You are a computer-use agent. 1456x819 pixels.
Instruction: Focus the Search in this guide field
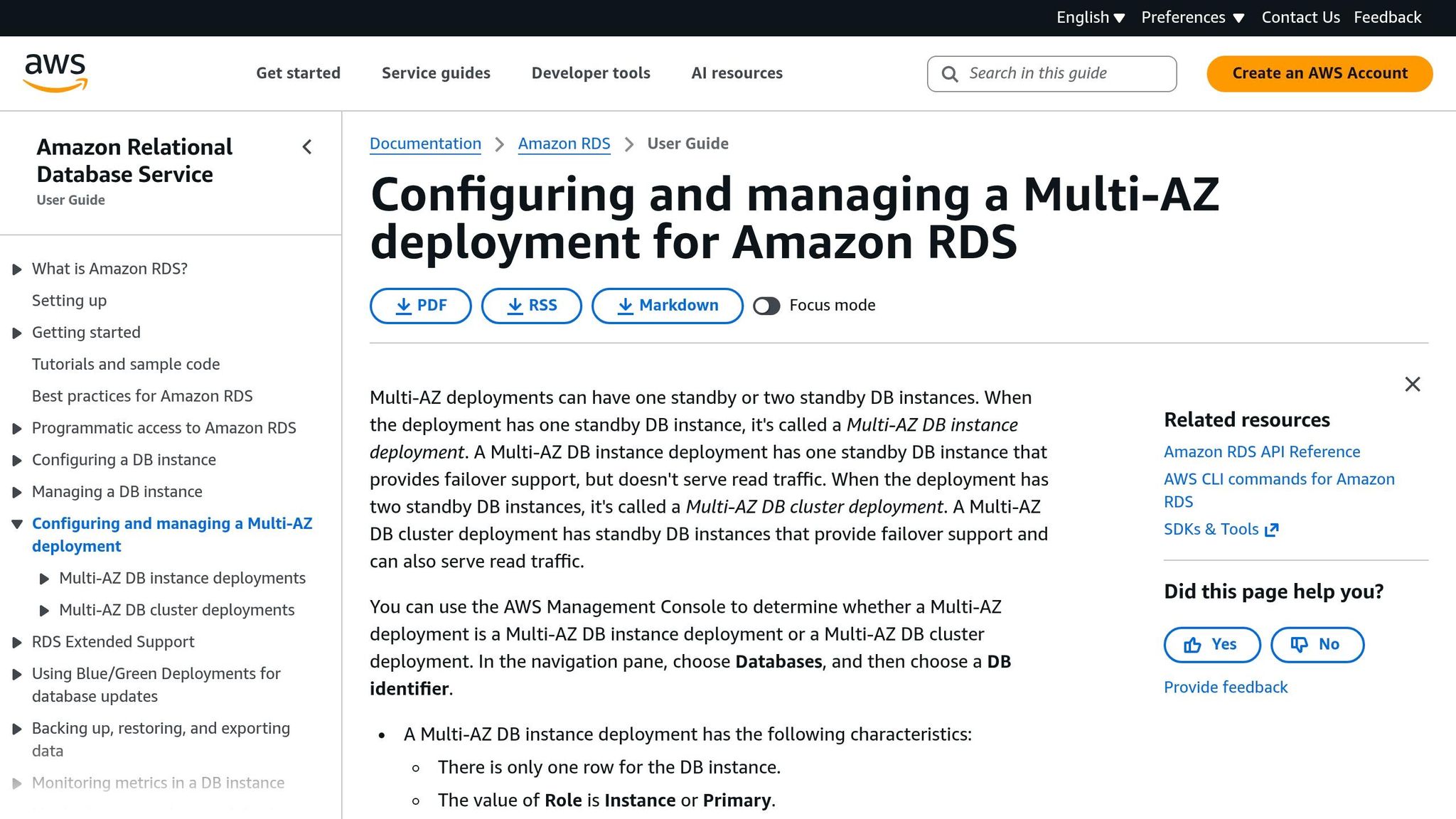click(1051, 74)
